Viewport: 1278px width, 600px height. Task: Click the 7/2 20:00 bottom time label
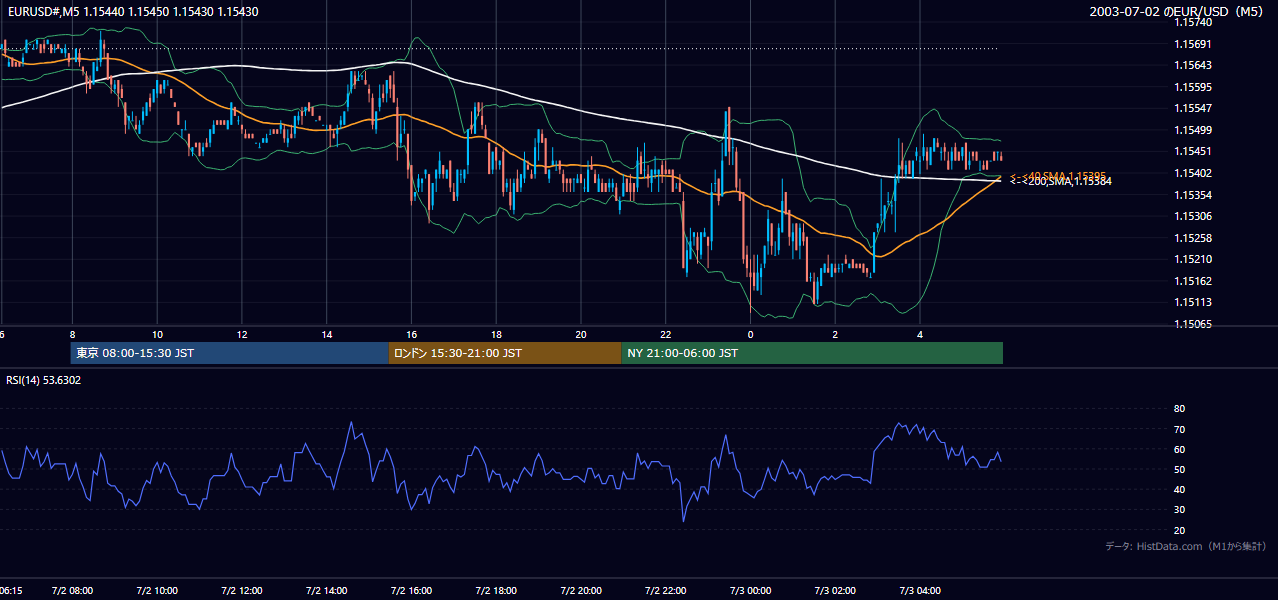[x=581, y=591]
